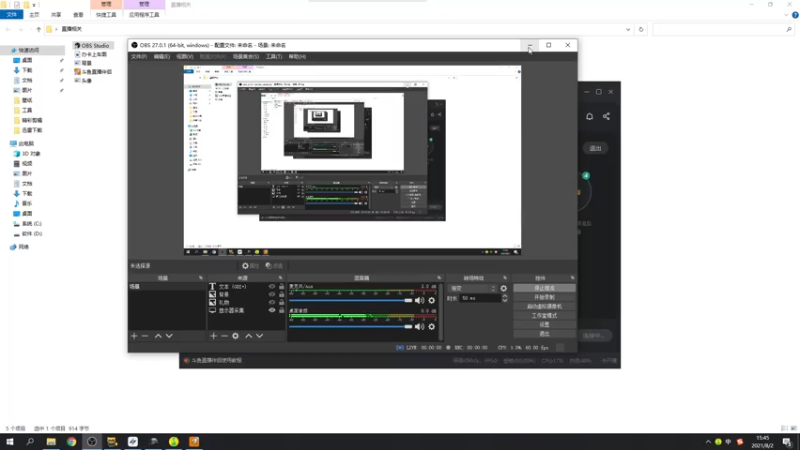The width and height of the screenshot is (800, 450).
Task: Open source Filters button in toolbar
Action: point(274,266)
